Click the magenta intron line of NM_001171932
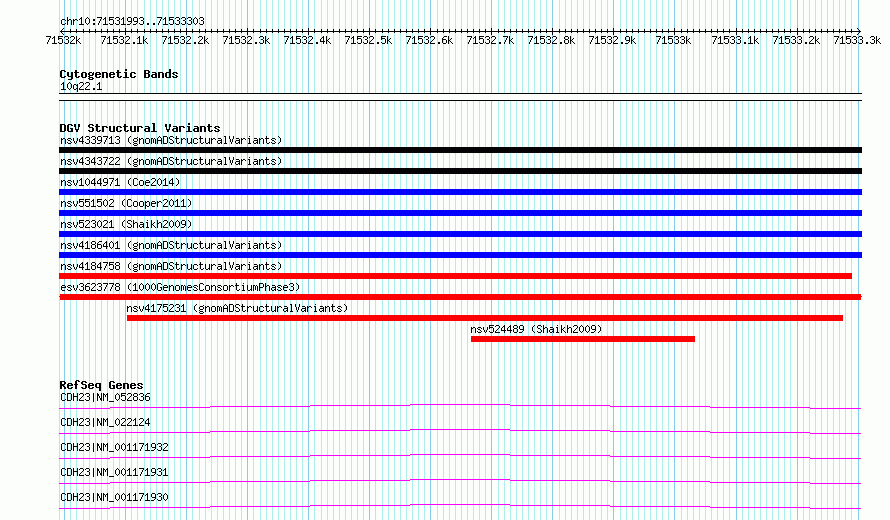Viewport: 890px width, 520px height. tap(460, 455)
